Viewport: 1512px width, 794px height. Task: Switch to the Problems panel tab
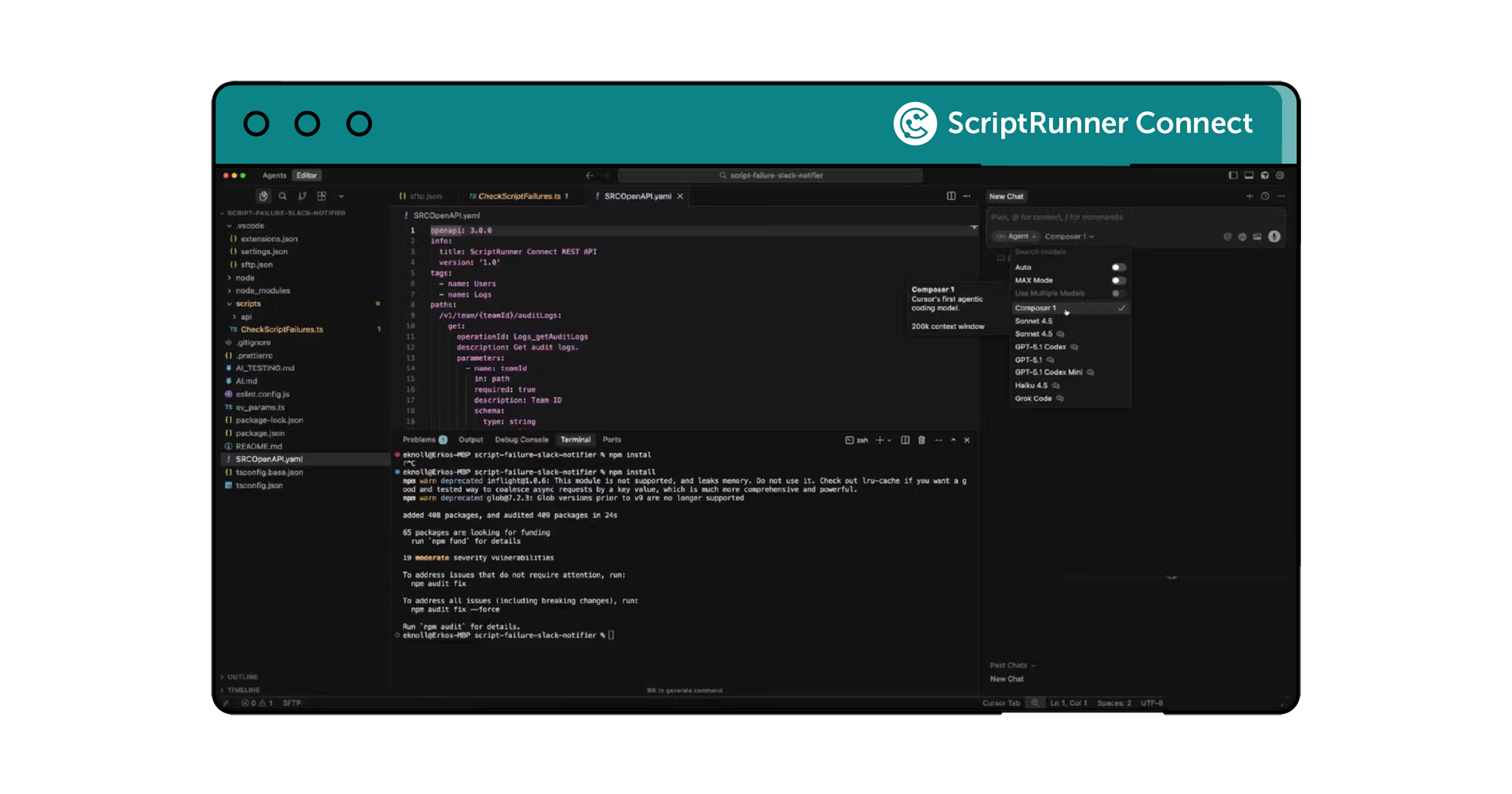(x=424, y=440)
